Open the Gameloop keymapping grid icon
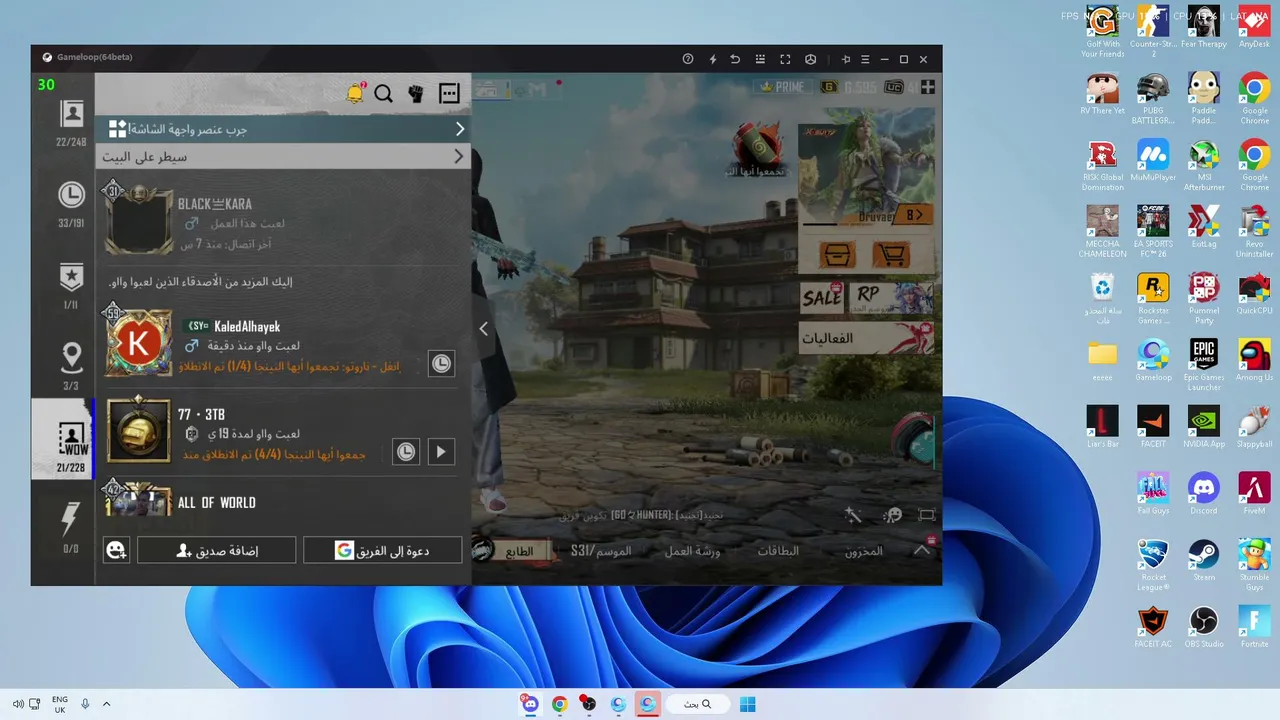The width and height of the screenshot is (1280, 720). 761,59
